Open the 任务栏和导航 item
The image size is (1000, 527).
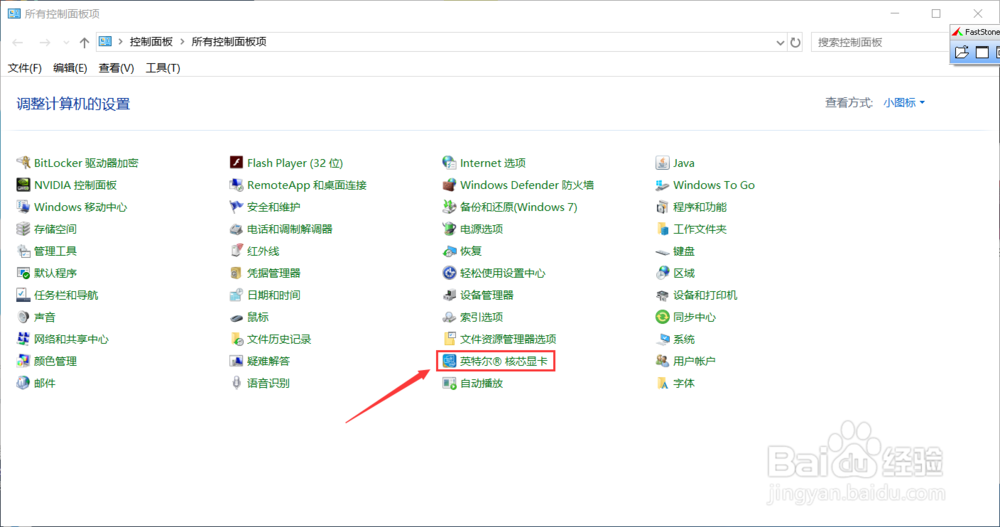pyautogui.click(x=57, y=295)
